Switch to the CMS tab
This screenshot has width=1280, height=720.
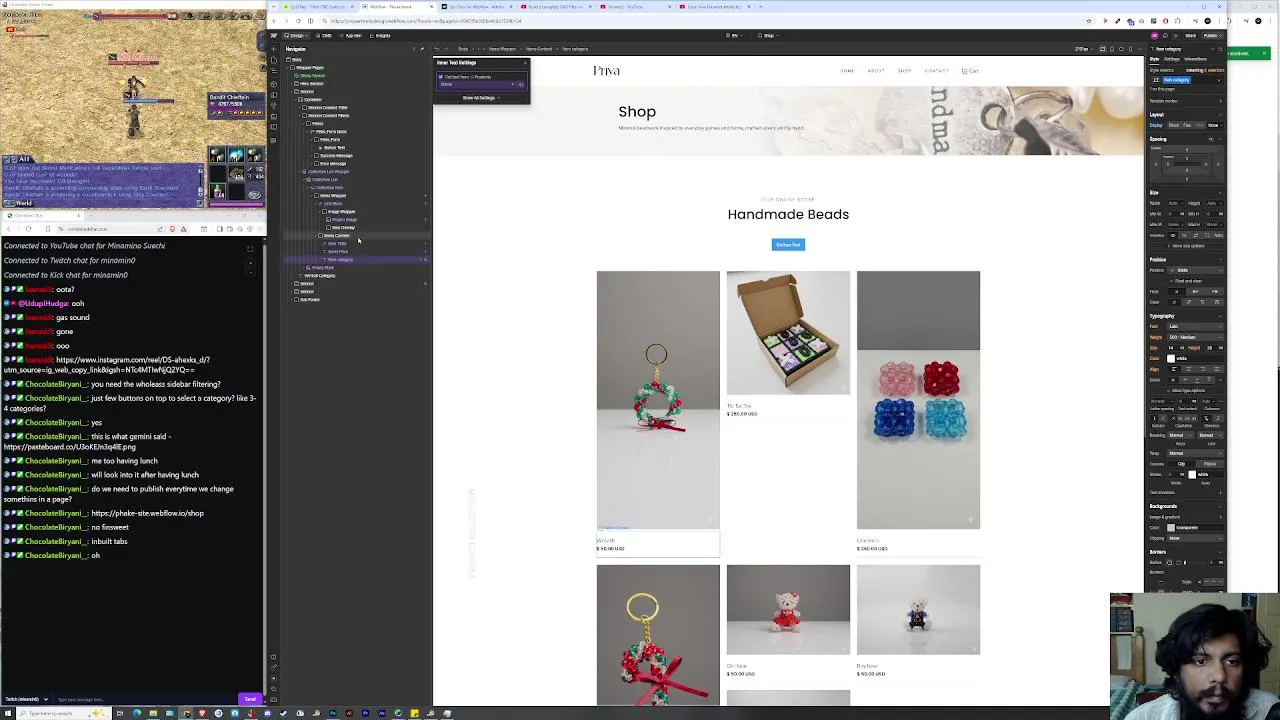[324, 36]
